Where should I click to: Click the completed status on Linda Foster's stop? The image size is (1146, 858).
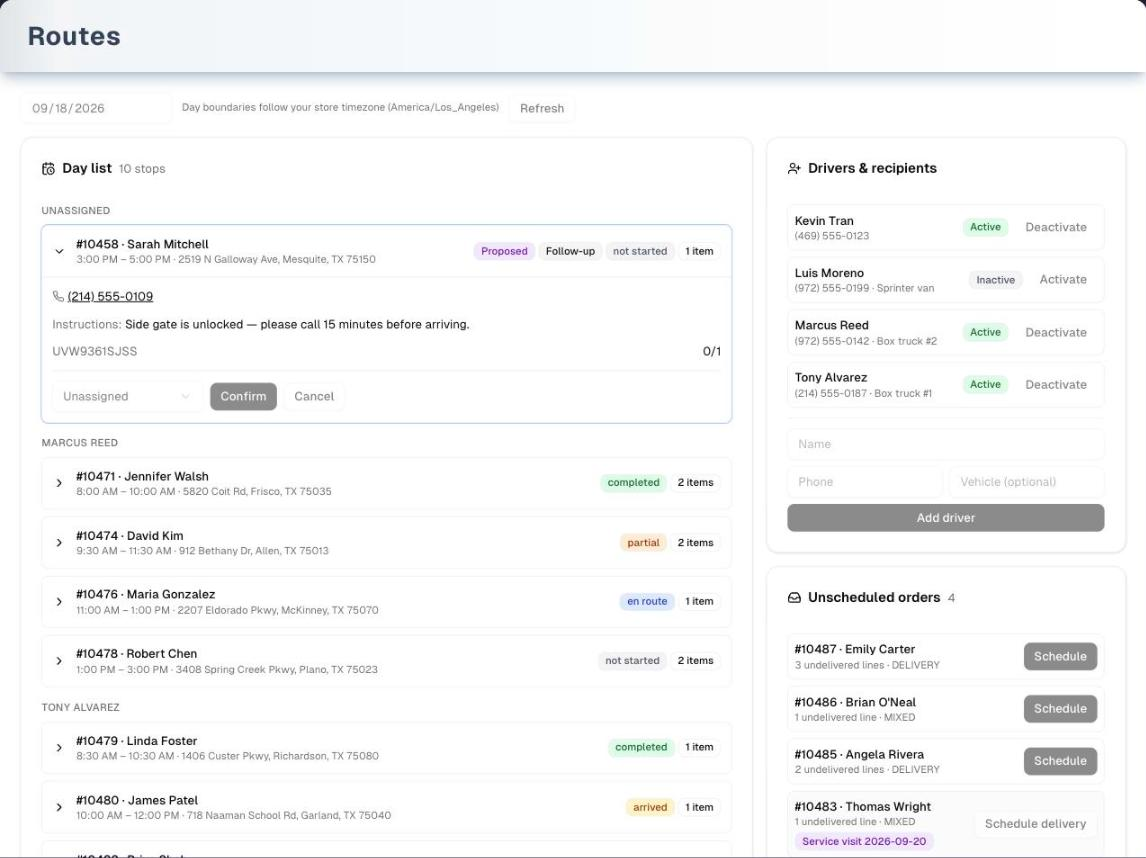click(x=641, y=748)
